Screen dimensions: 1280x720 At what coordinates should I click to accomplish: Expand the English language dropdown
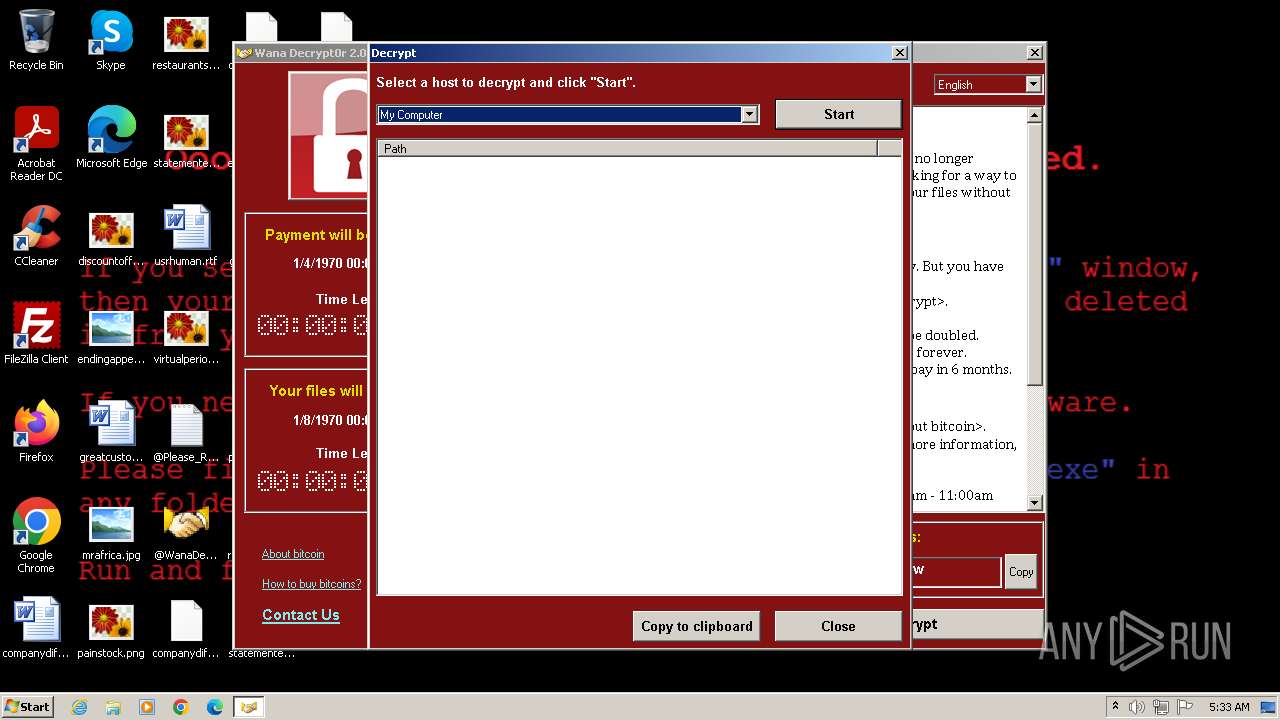tap(1033, 85)
